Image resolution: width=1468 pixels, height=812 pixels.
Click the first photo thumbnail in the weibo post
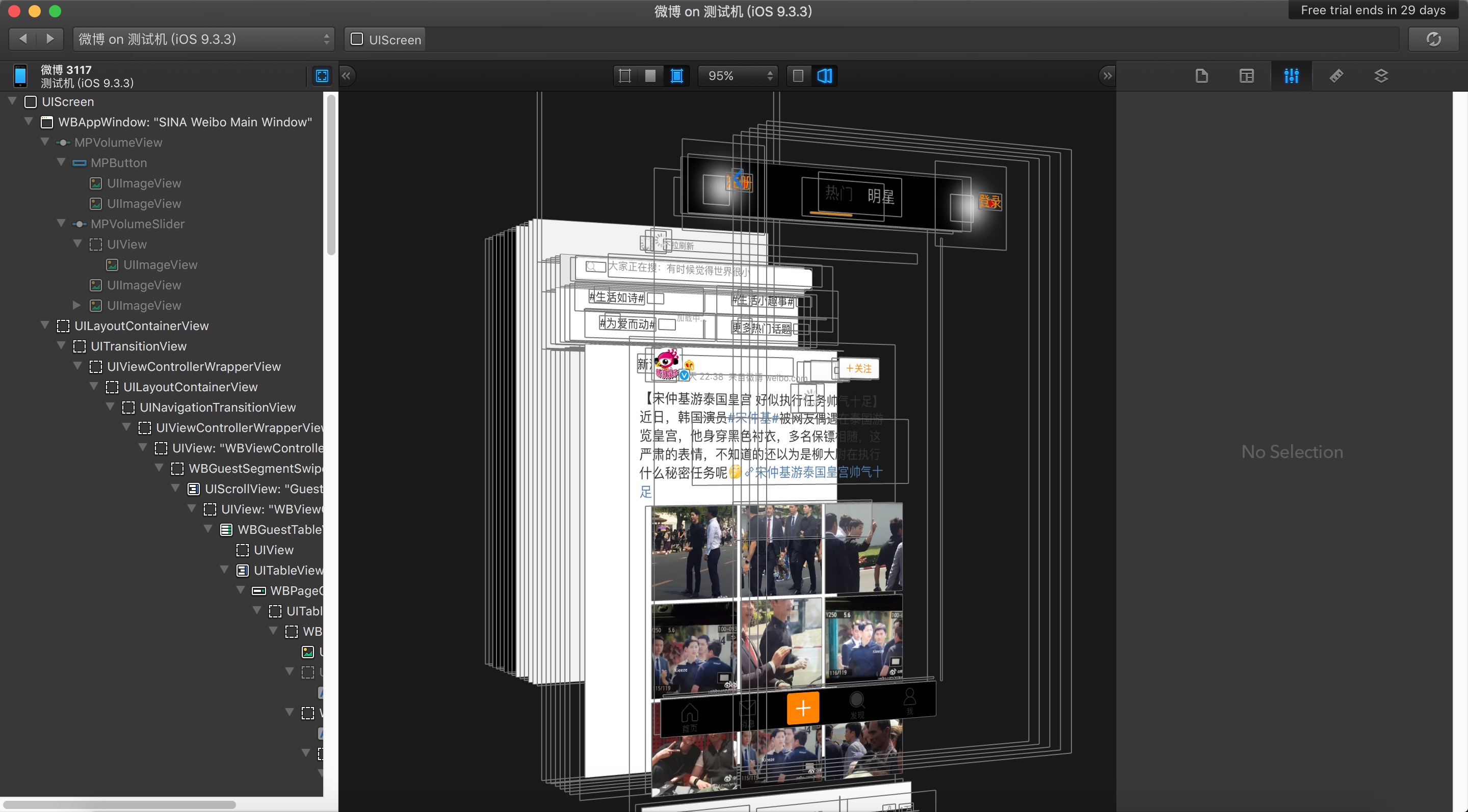point(694,552)
